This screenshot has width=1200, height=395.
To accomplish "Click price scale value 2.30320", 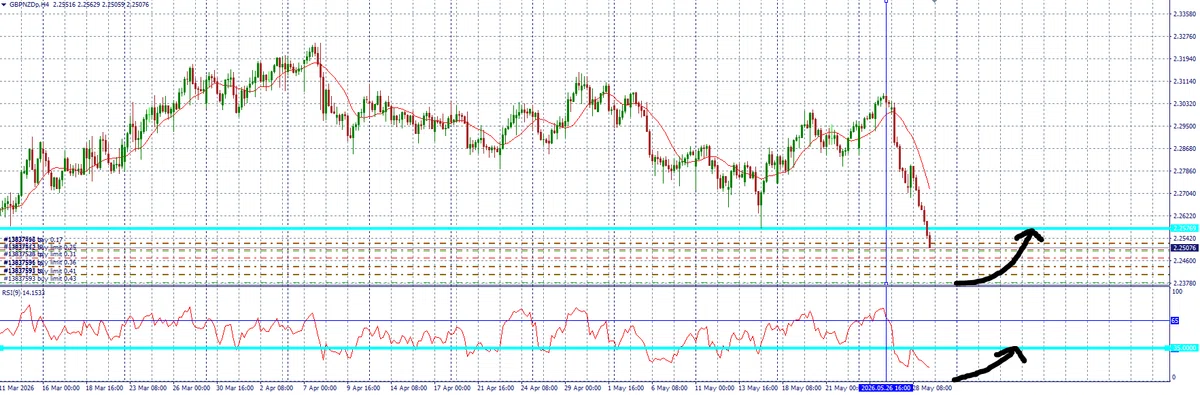I will (x=1184, y=104).
